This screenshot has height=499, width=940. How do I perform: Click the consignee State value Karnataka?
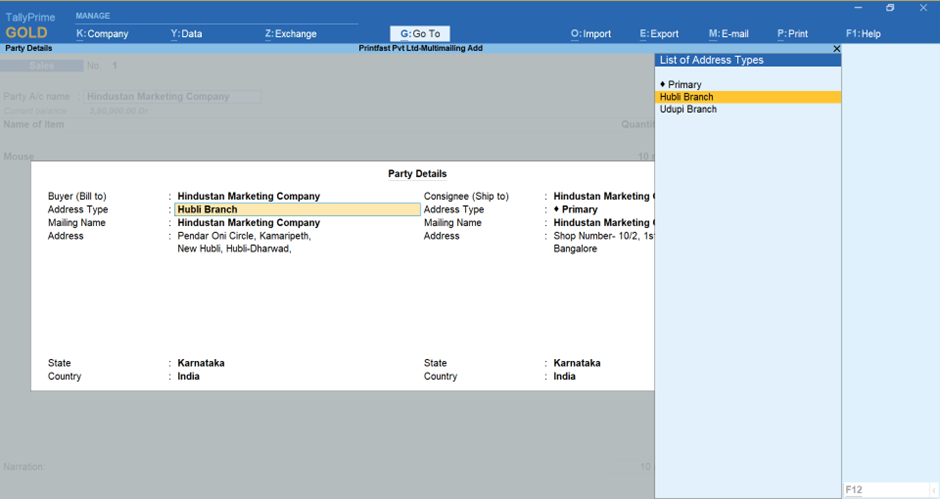[x=577, y=363]
